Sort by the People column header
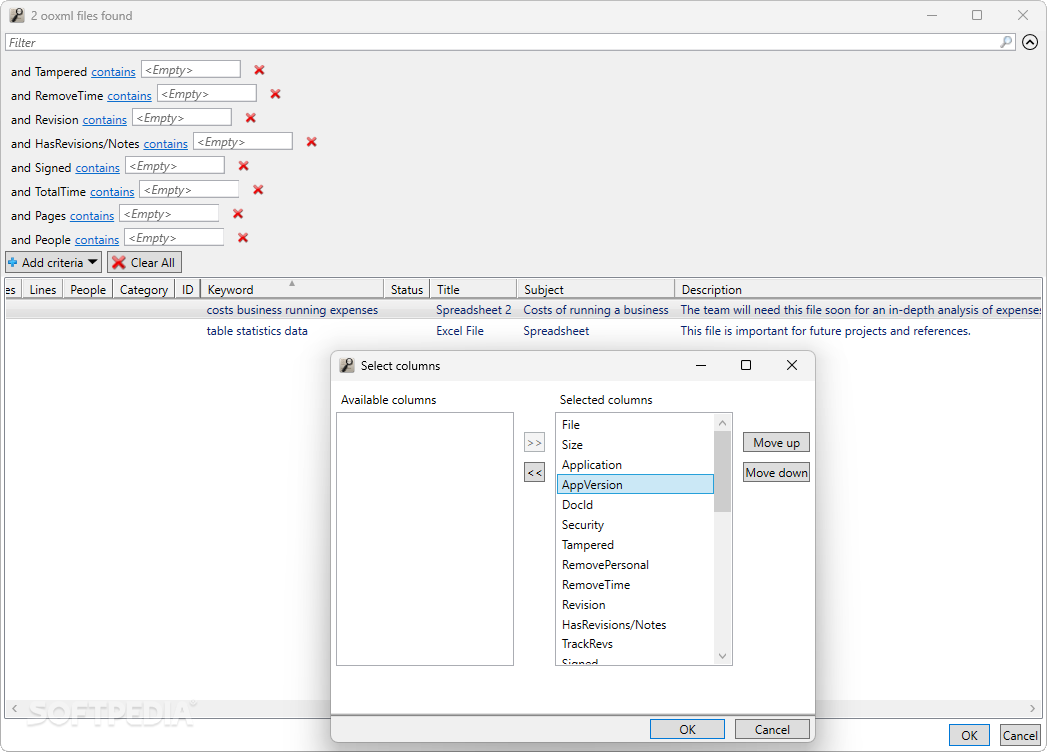 88,289
